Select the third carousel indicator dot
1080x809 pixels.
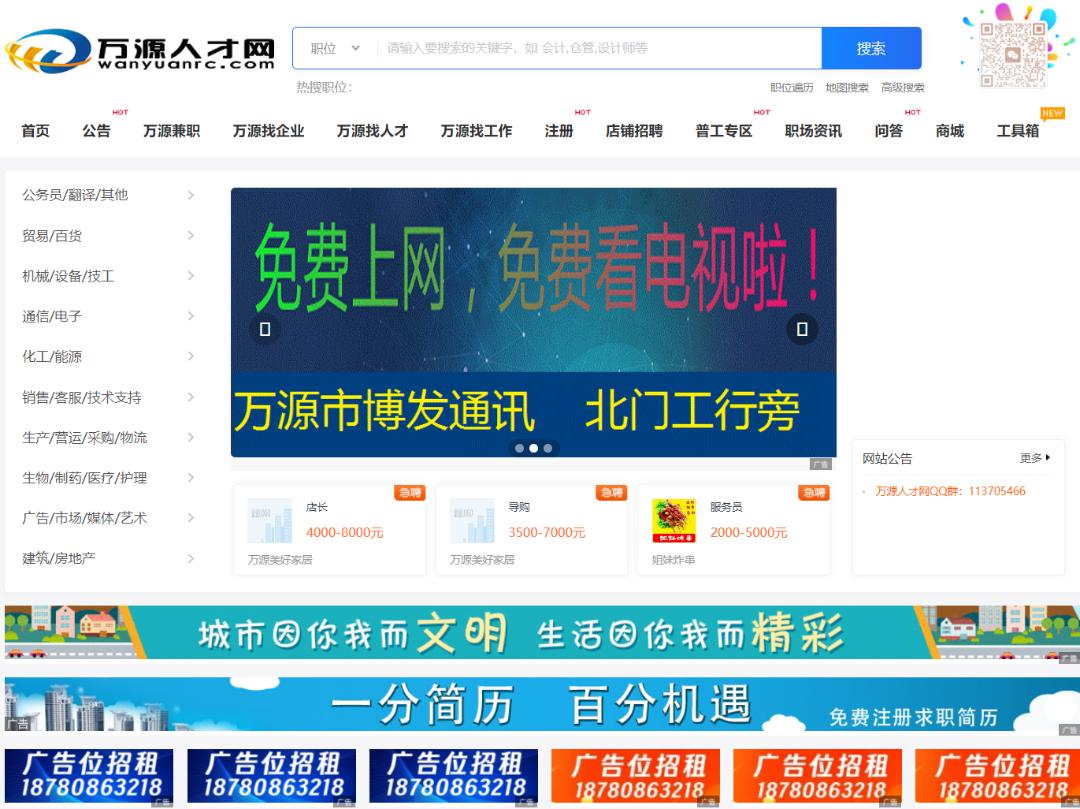coord(547,448)
